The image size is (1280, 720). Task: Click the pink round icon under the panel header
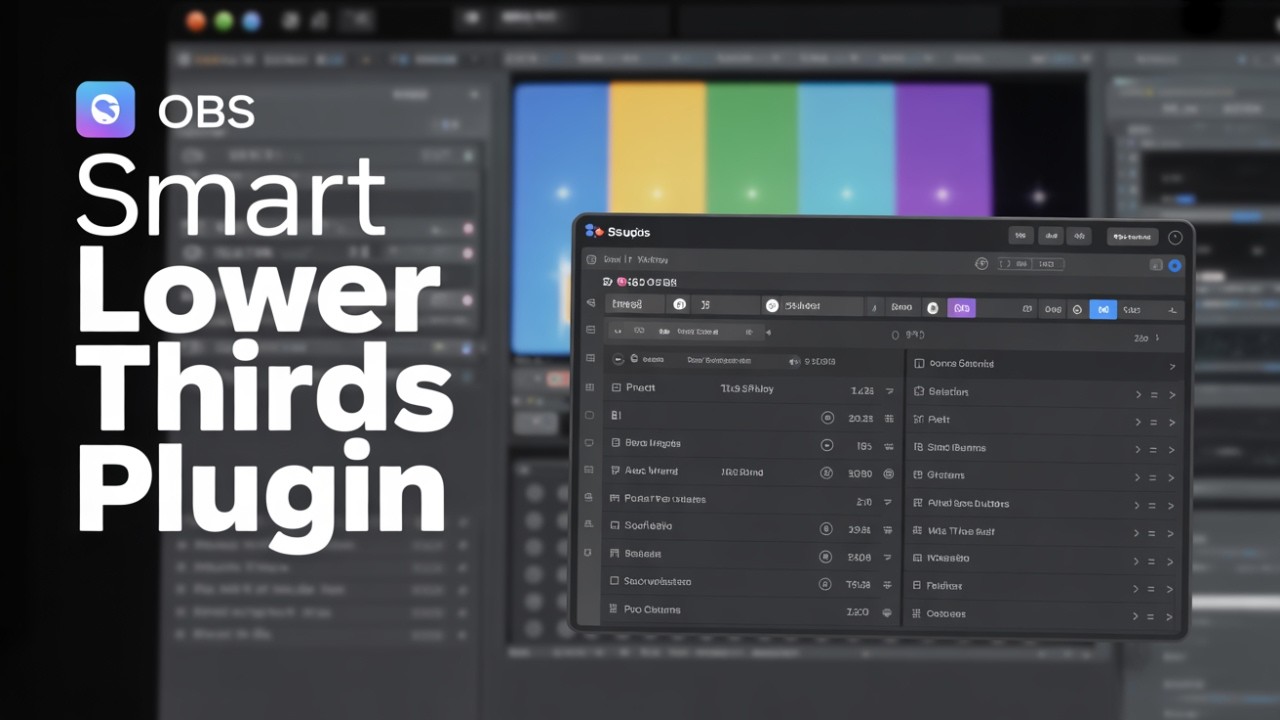pos(621,283)
